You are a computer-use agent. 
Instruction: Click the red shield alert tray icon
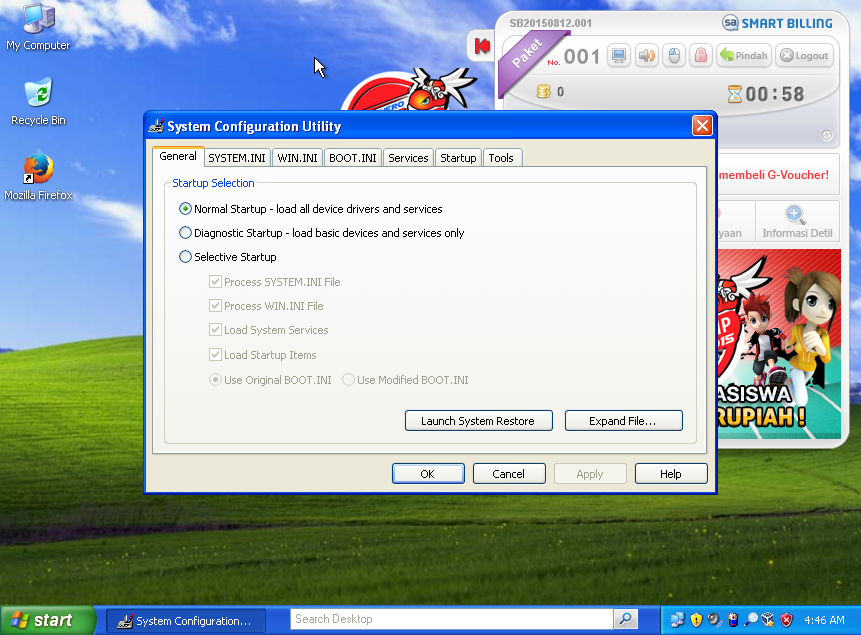[x=786, y=620]
